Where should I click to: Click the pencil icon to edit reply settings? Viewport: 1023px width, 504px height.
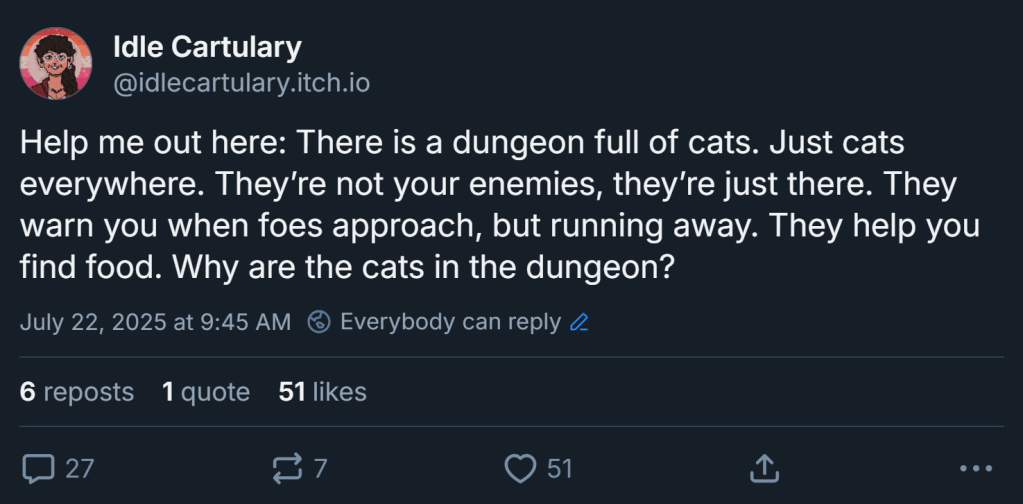pyautogui.click(x=578, y=323)
